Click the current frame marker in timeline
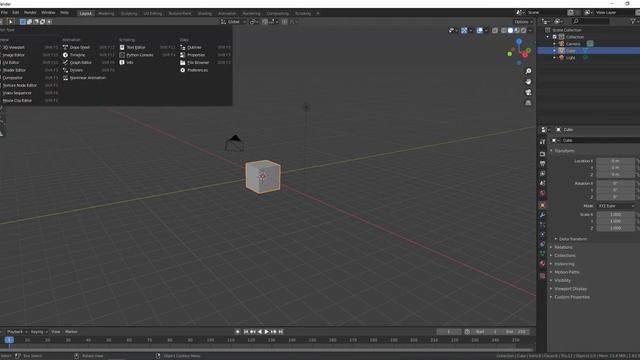 9,340
